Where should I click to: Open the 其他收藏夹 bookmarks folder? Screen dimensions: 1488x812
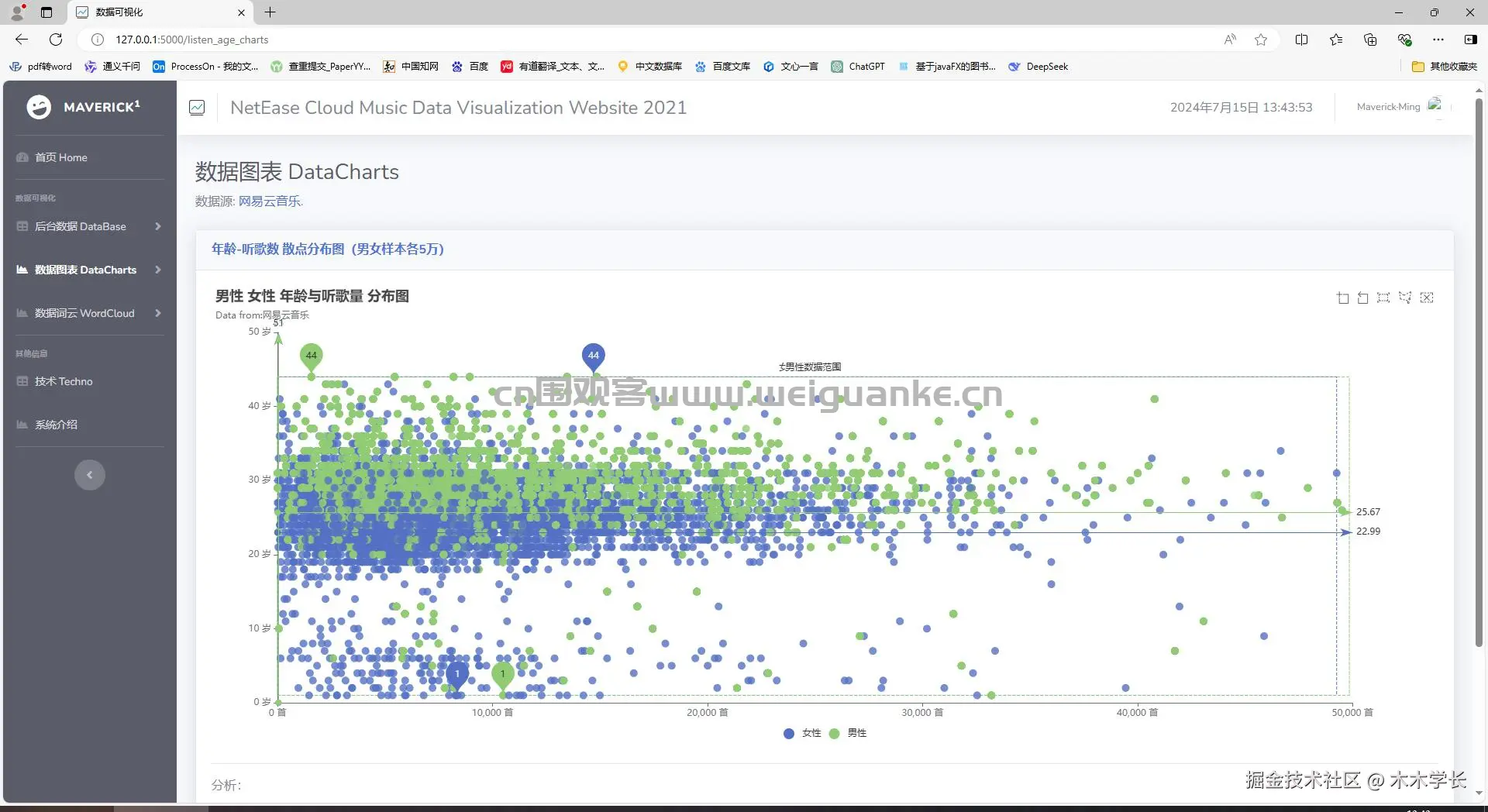1445,67
